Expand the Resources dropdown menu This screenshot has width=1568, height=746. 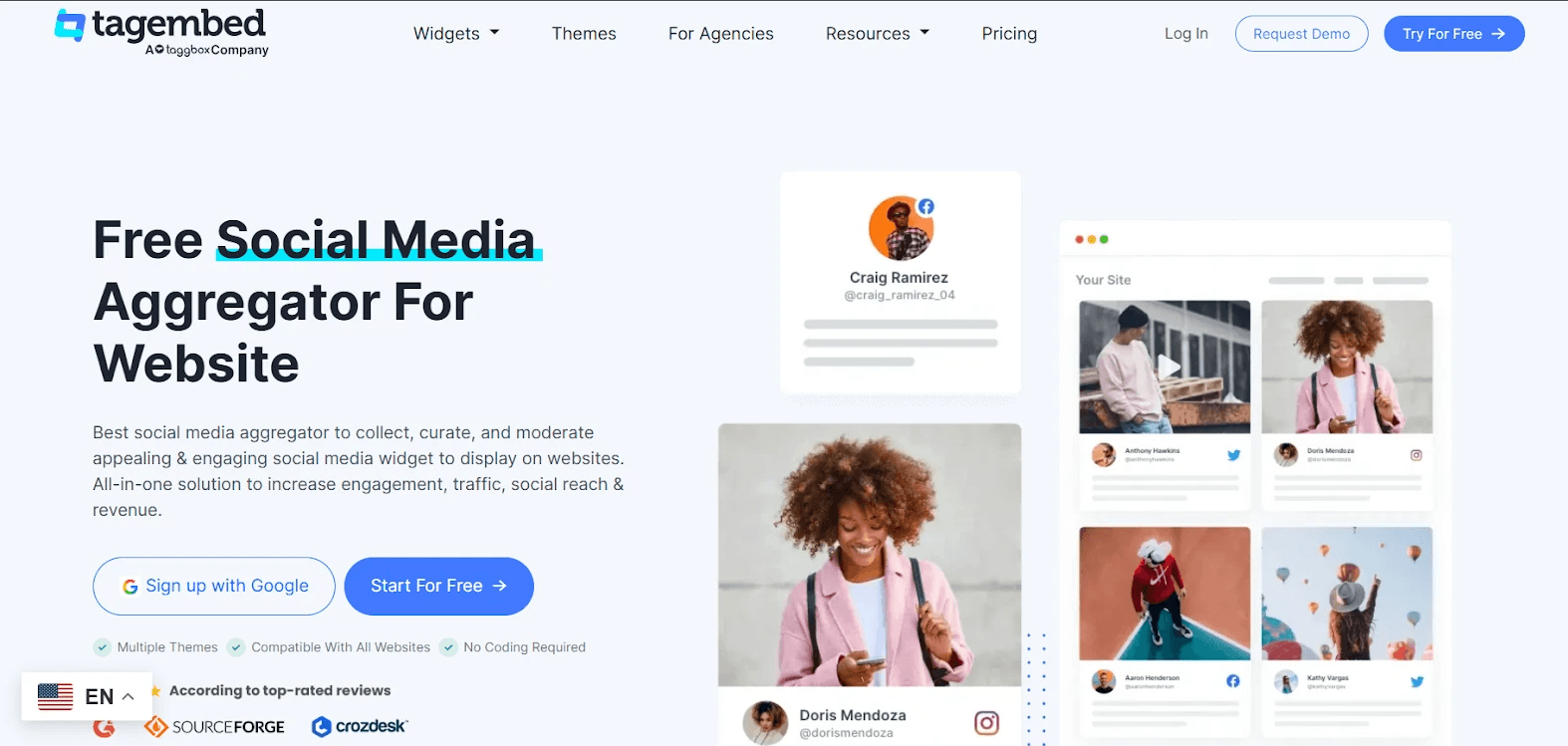878,34
